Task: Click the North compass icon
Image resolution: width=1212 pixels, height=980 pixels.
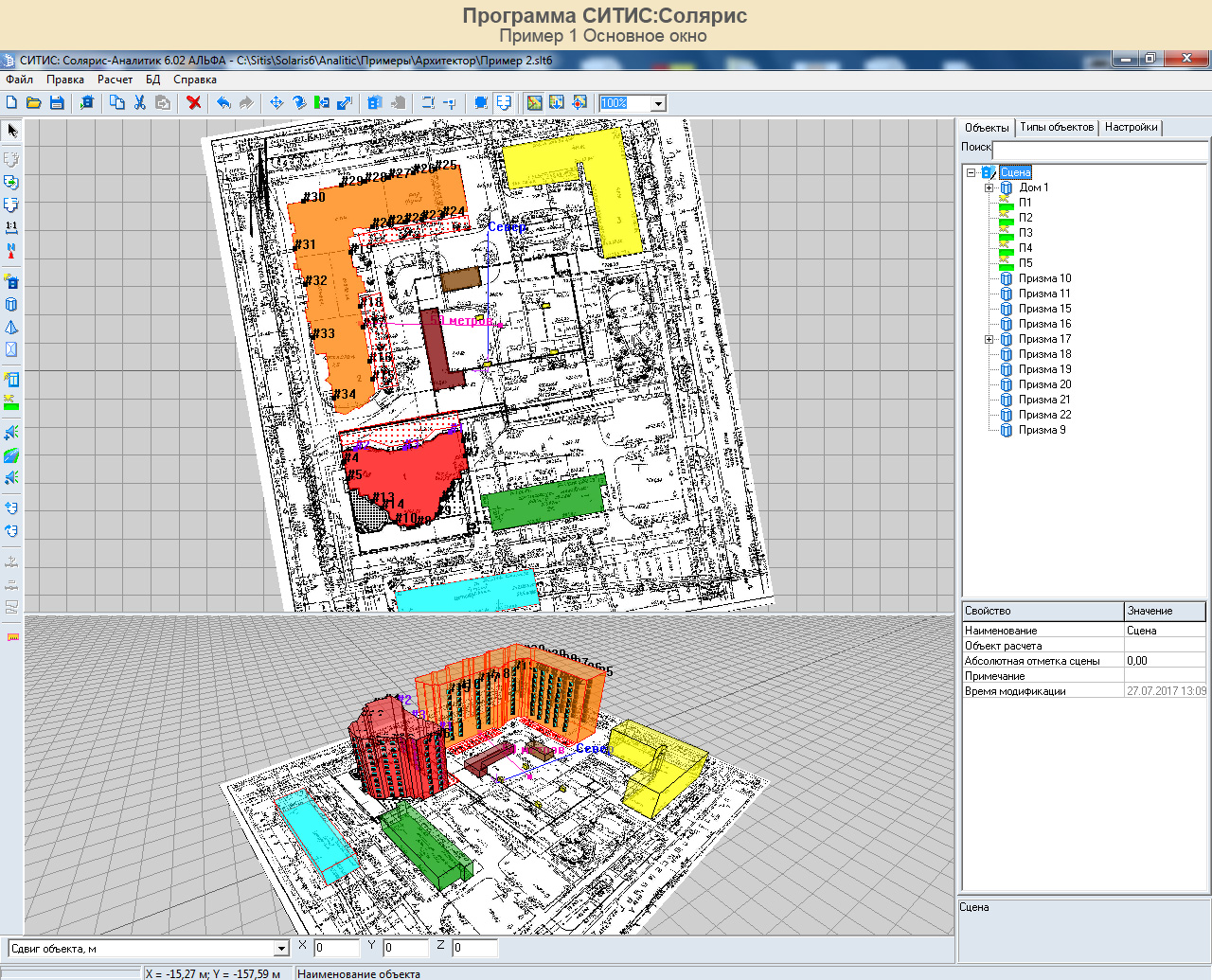Action: 11,251
